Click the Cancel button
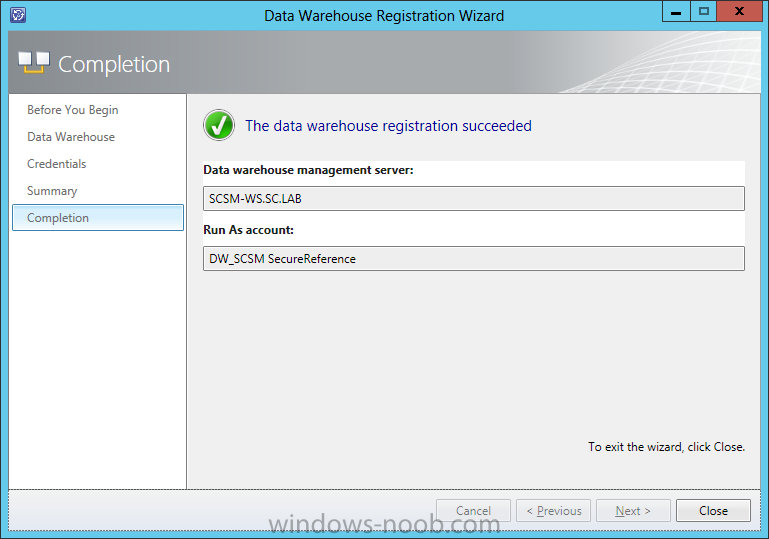 pyautogui.click(x=473, y=511)
